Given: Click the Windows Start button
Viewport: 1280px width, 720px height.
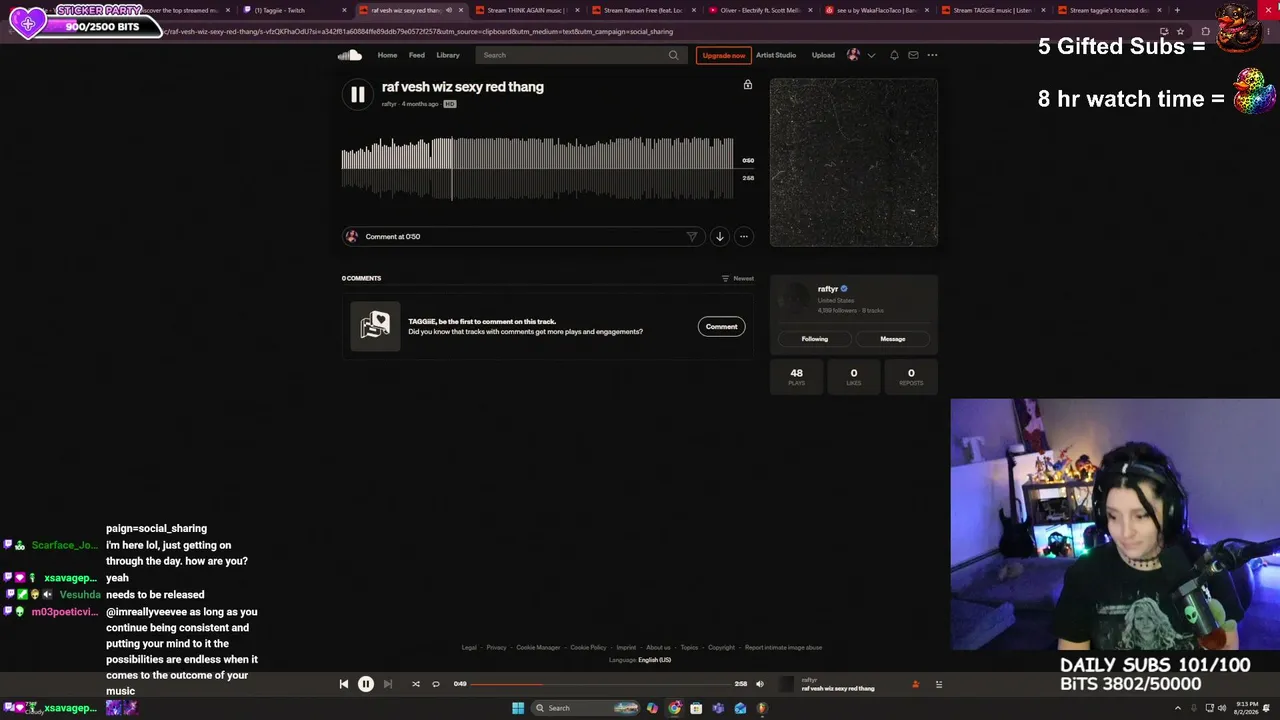Looking at the screenshot, I should (x=518, y=708).
